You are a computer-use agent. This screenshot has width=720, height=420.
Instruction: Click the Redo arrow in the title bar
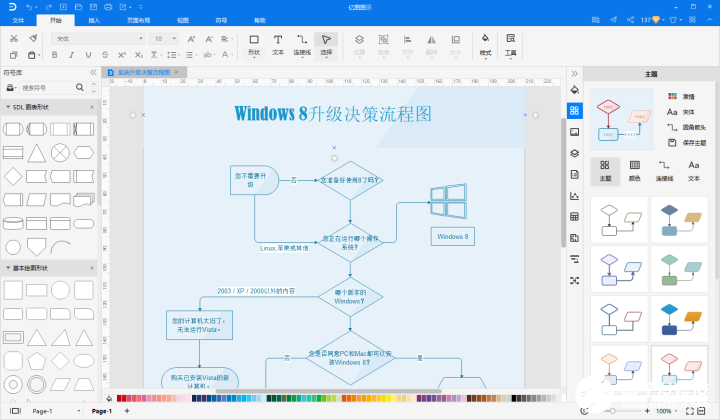coord(49,7)
